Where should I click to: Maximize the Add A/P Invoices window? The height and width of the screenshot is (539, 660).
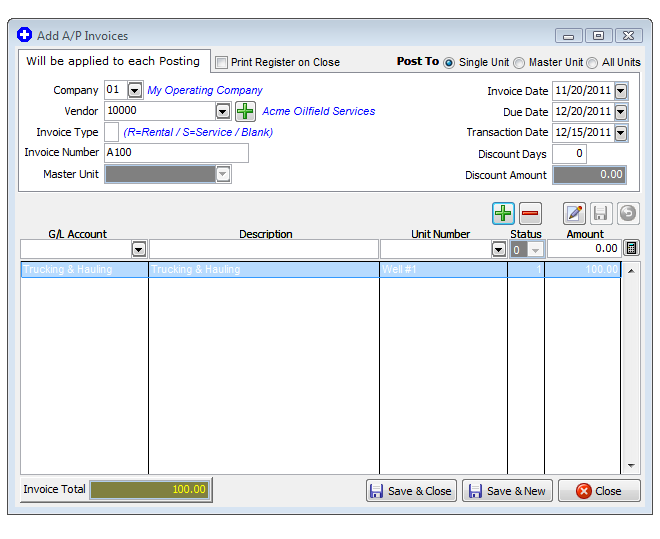(x=598, y=36)
